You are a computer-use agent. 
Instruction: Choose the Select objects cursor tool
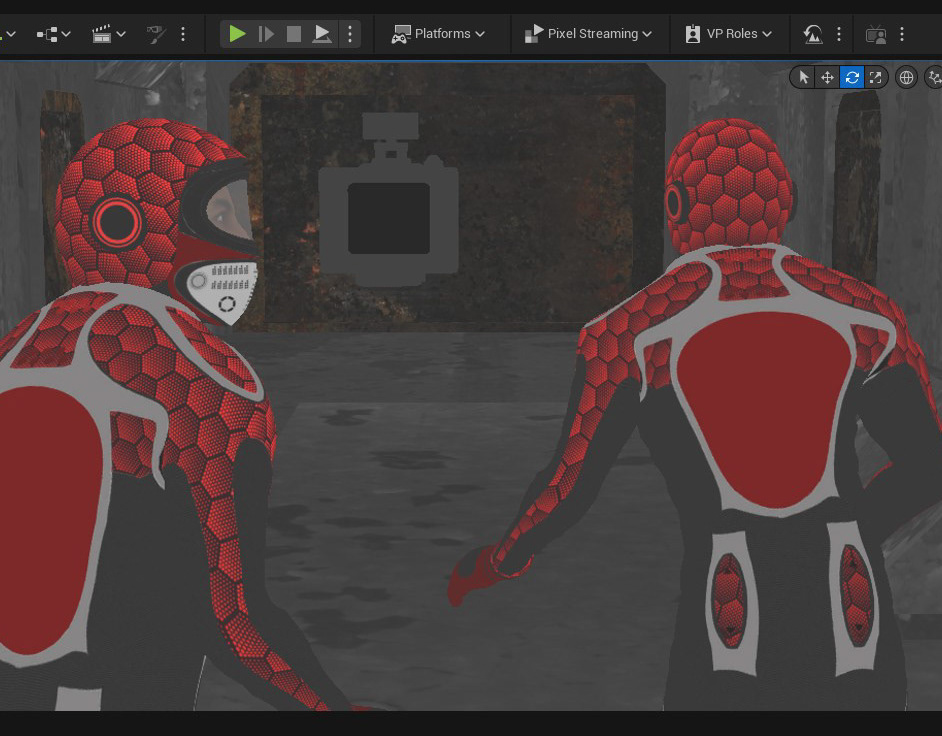tap(804, 78)
